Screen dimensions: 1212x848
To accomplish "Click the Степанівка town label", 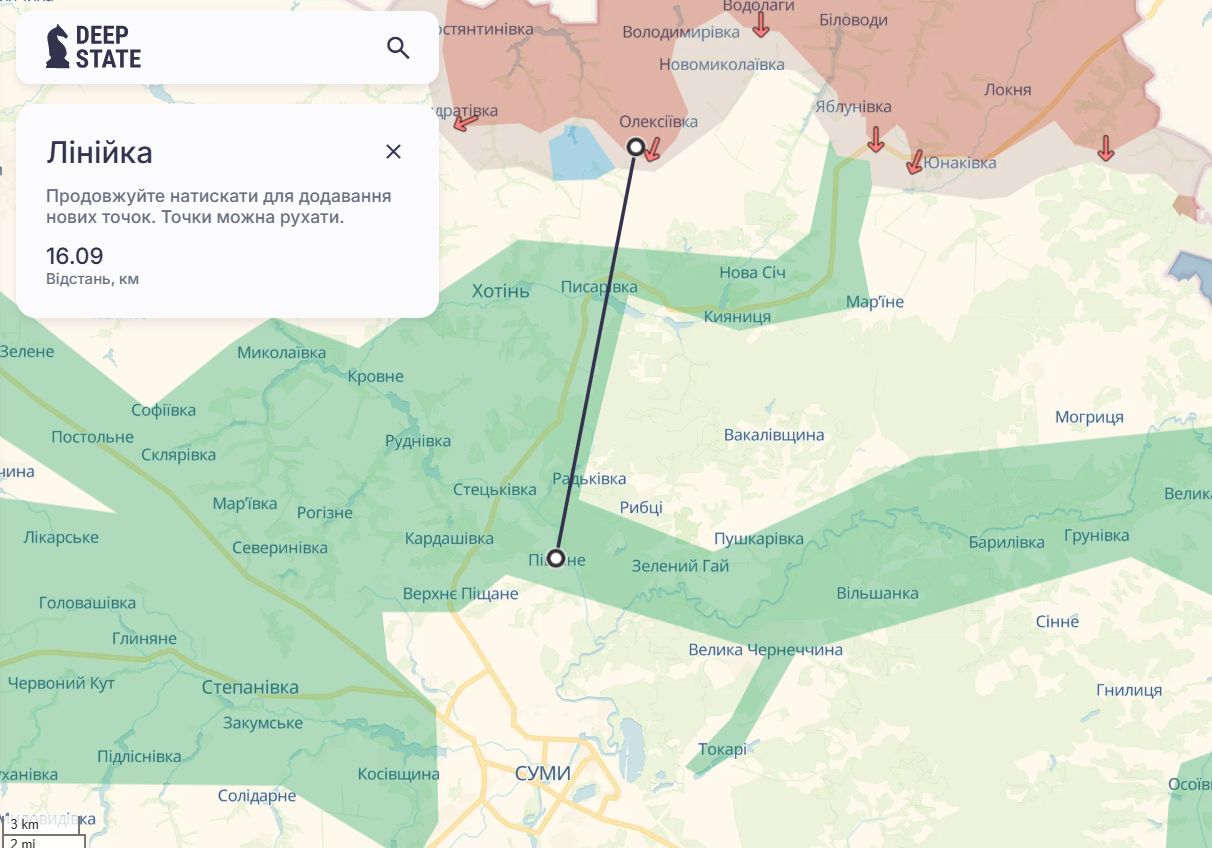I will coord(250,688).
